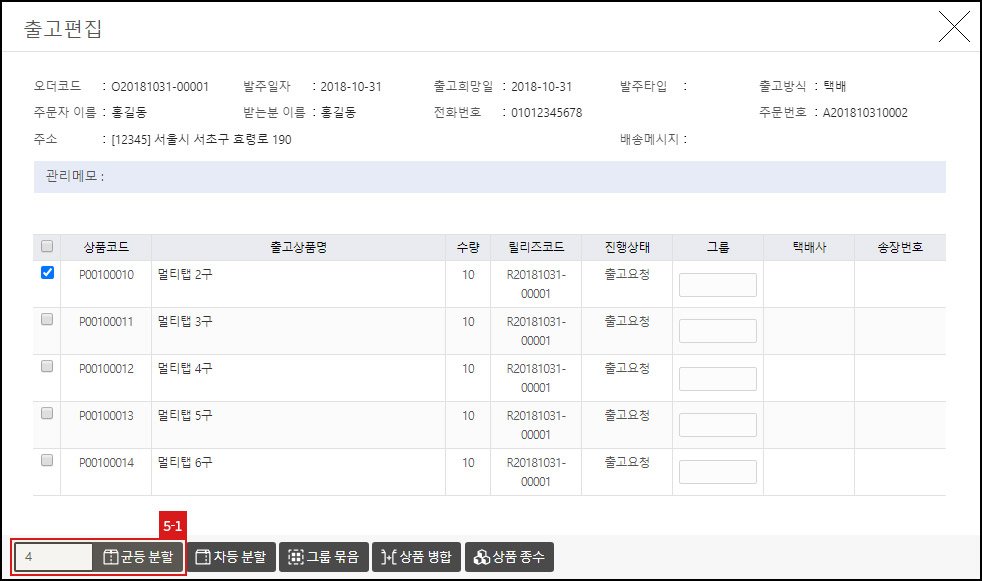Click the 상품 병합 (merge products) button
This screenshot has height=581, width=982.
coord(416,558)
